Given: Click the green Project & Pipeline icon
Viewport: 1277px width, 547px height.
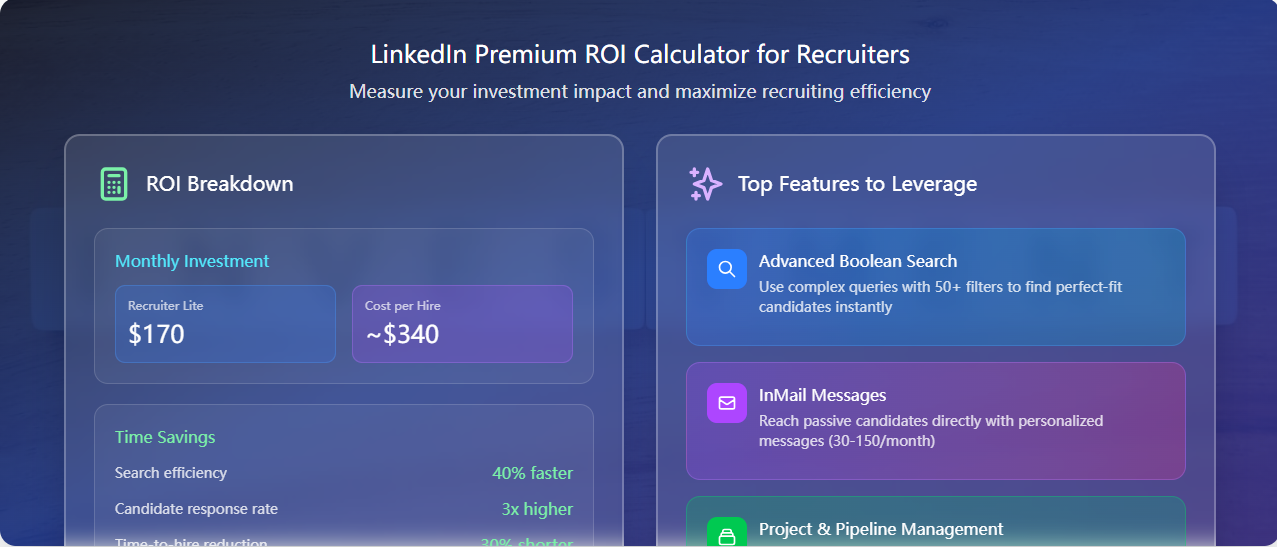Looking at the screenshot, I should (727, 535).
